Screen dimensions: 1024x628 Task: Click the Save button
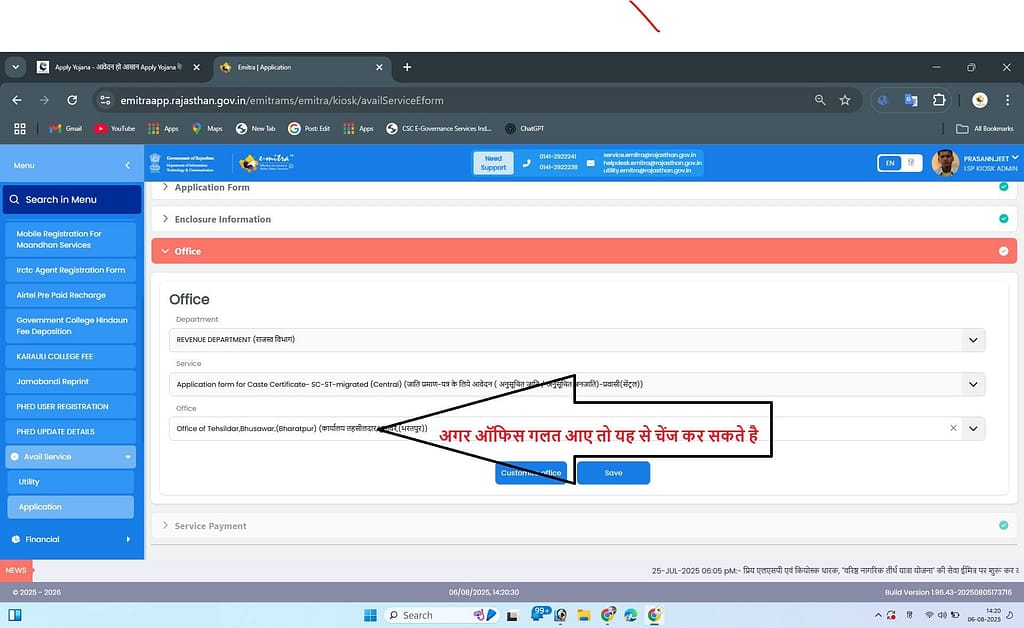613,473
